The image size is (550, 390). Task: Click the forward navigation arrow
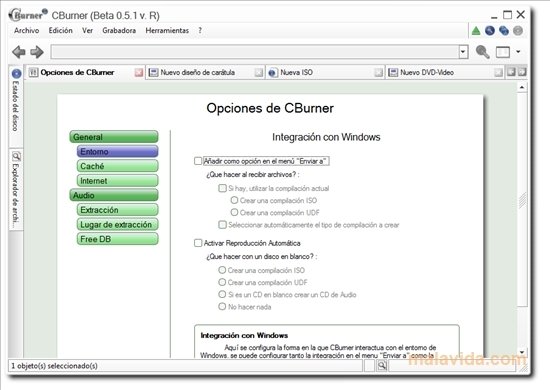pos(37,52)
